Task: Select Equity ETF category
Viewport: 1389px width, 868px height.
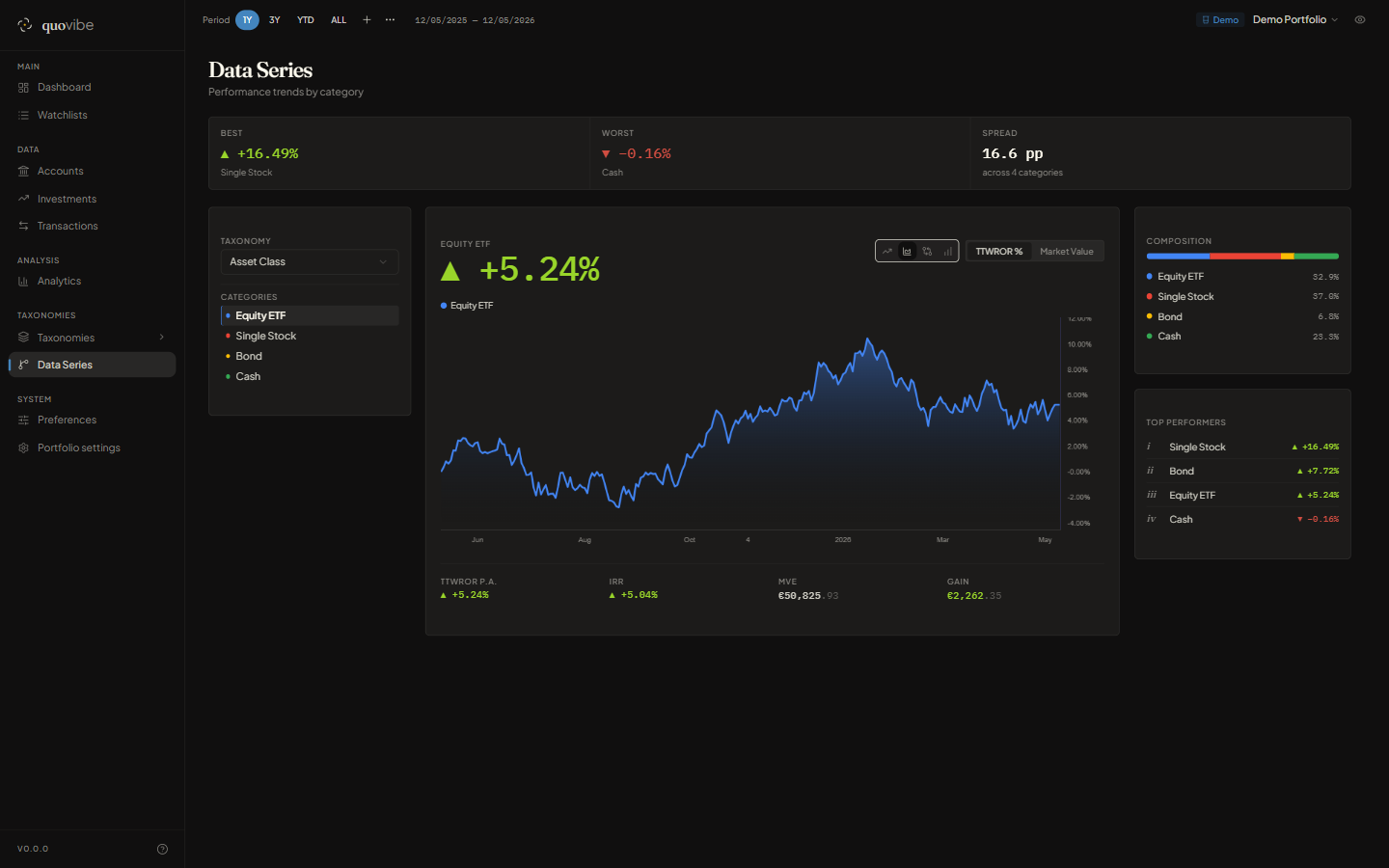Action: pos(310,315)
